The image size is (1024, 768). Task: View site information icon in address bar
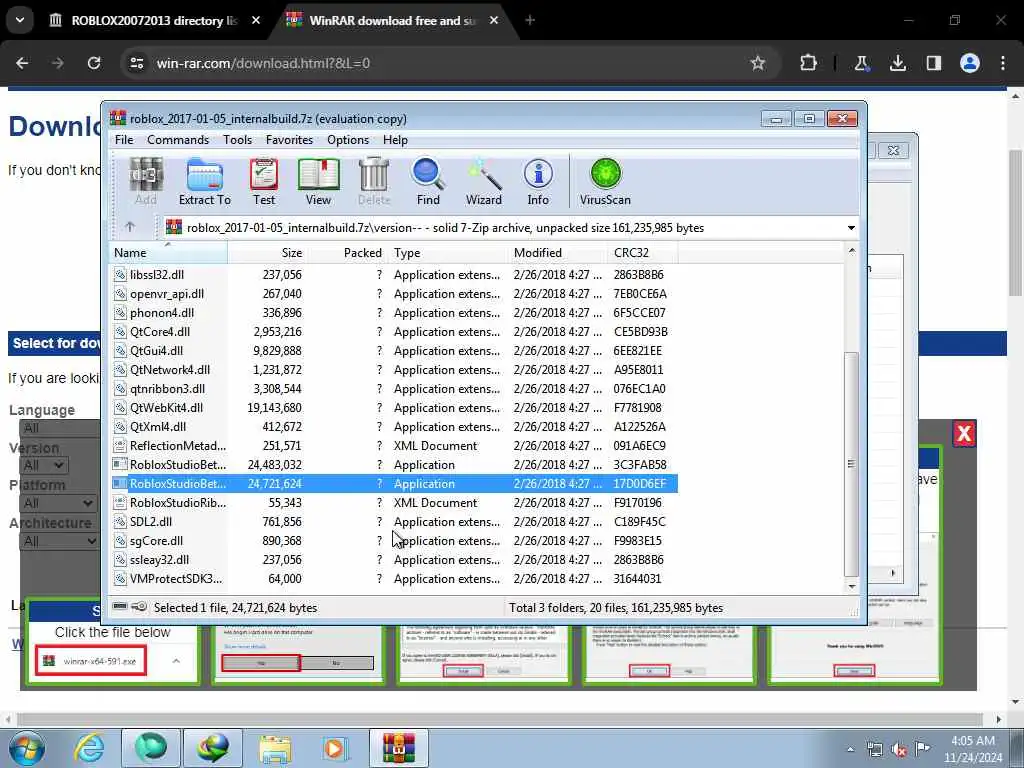pyautogui.click(x=136, y=63)
